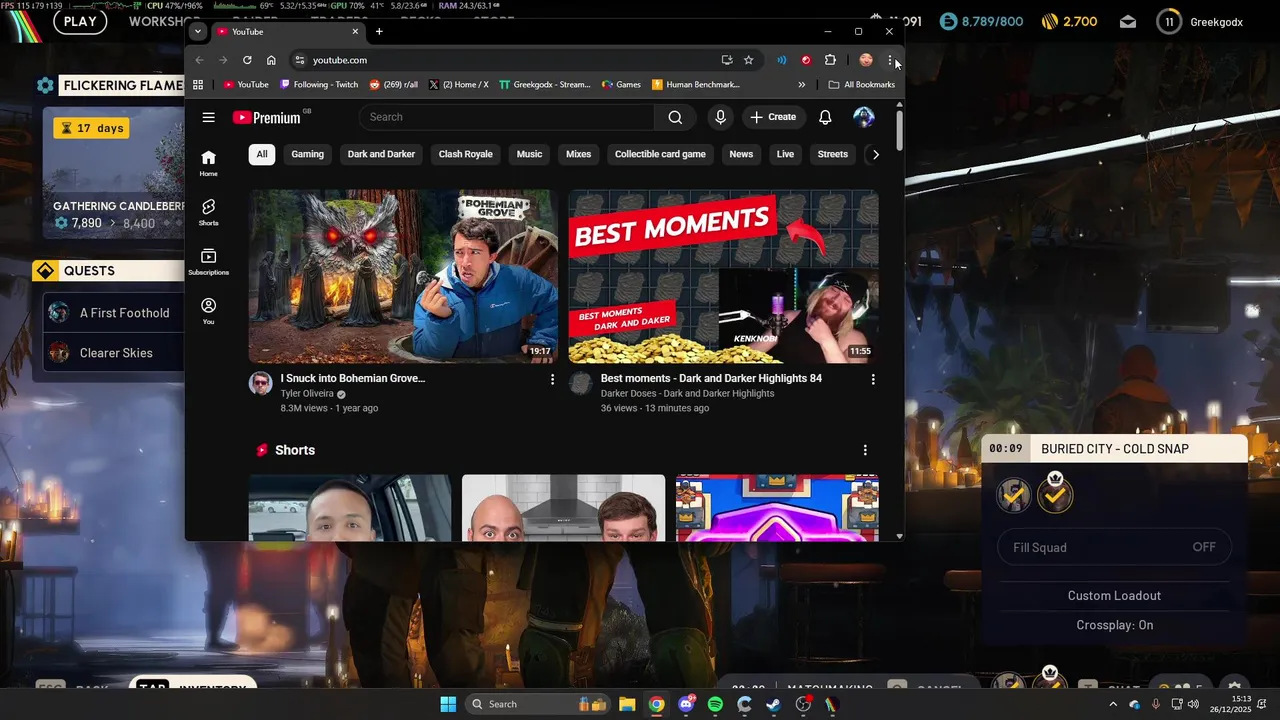
Task: Open the Games bookmark
Action: (x=621, y=85)
